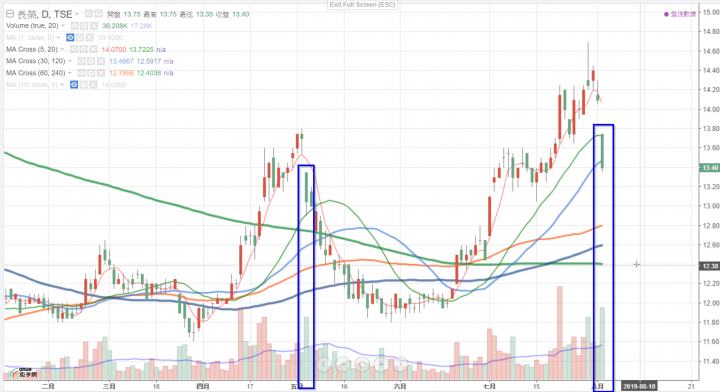Click the 12.38 crosshair price label on axis
720x392 pixels.
[709, 266]
